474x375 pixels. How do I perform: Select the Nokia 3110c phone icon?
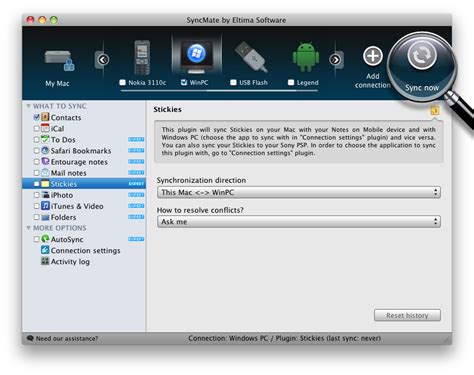pos(142,57)
